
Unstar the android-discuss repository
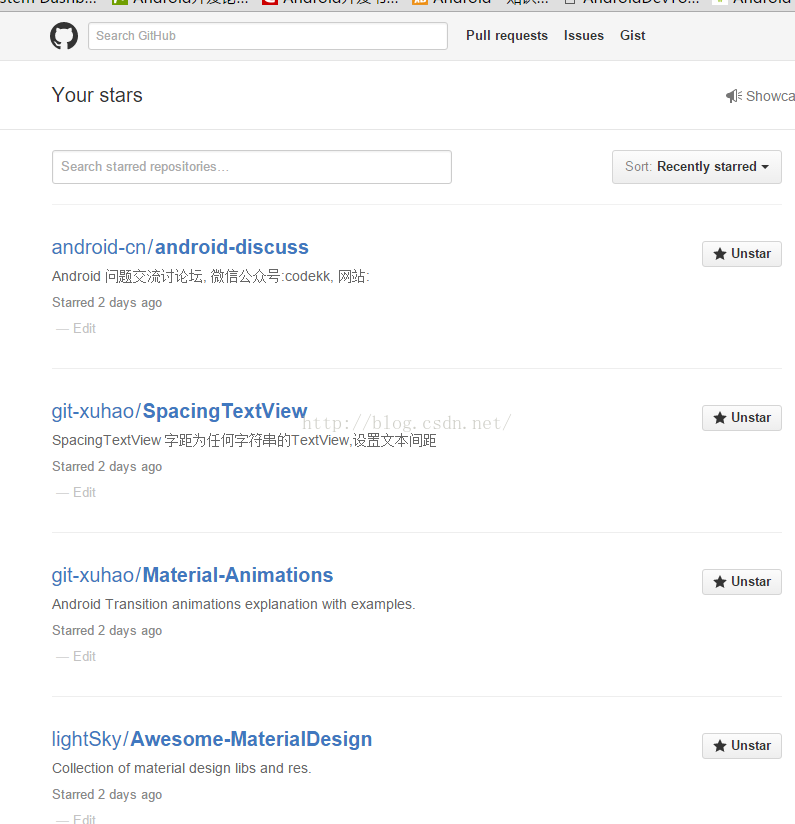[x=742, y=254]
